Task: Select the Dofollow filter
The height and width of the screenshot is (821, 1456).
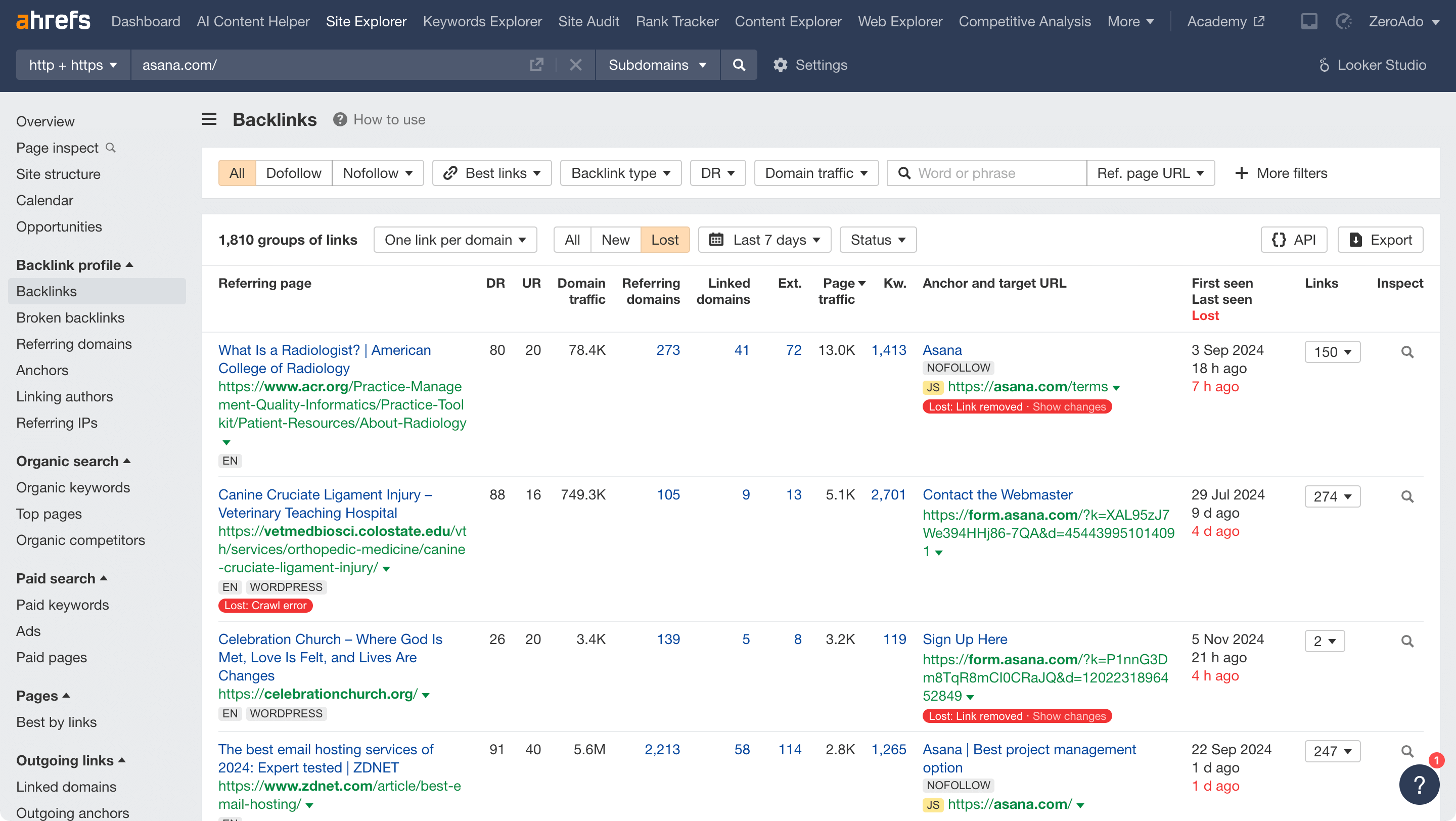Action: coord(293,173)
